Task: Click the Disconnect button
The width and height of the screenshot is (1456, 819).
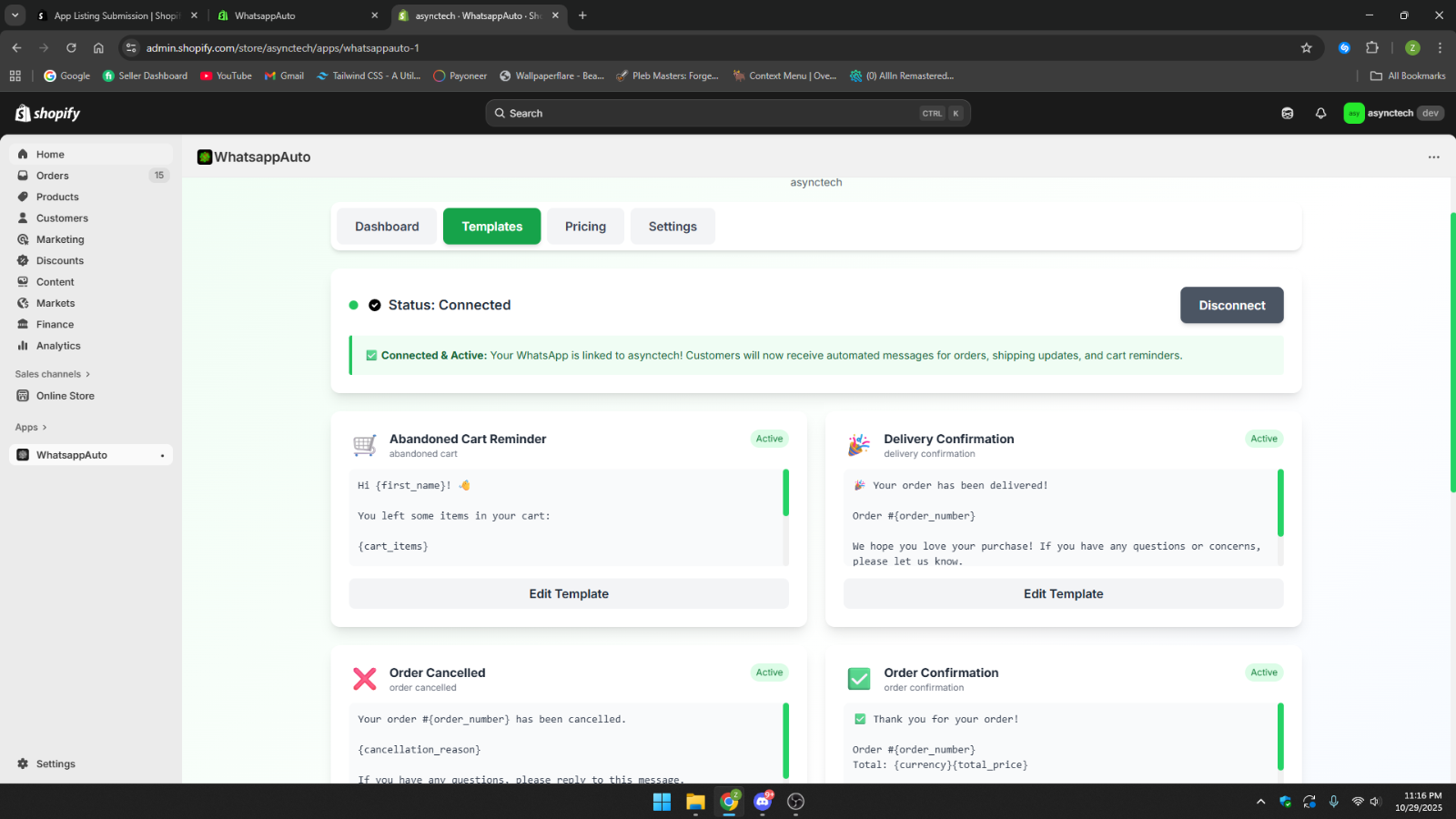Action: 1232,306
